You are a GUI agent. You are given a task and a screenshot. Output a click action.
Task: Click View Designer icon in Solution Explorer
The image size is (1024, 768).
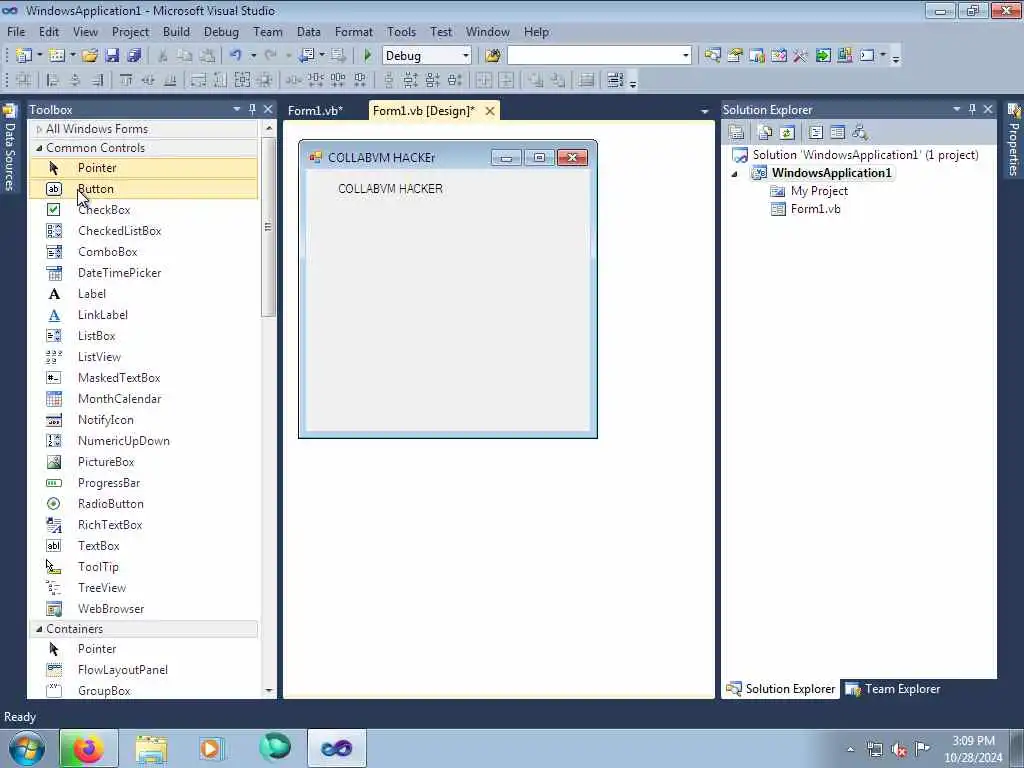pos(837,133)
